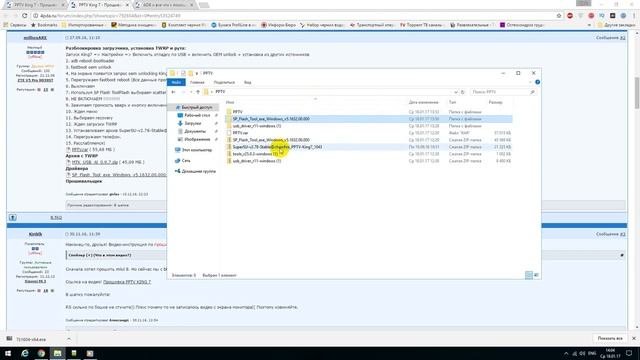The image size is (640, 360).
Task: Open the notification center icon
Action: click(629, 353)
